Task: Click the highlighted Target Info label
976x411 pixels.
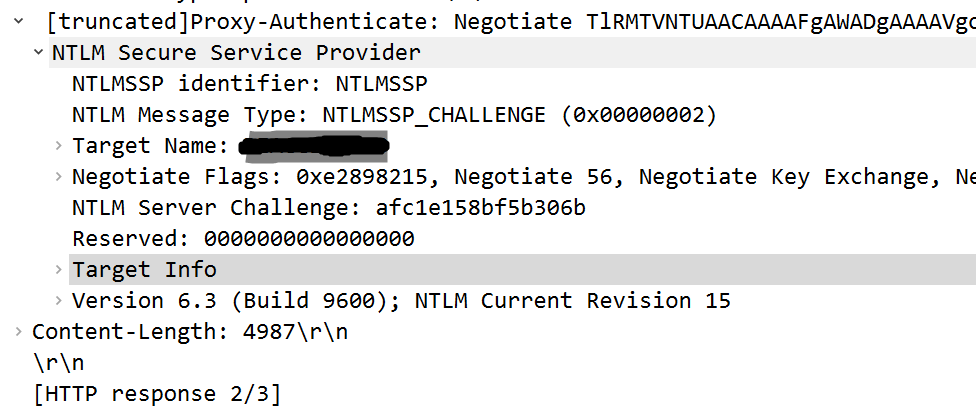Action: pyautogui.click(x=144, y=270)
